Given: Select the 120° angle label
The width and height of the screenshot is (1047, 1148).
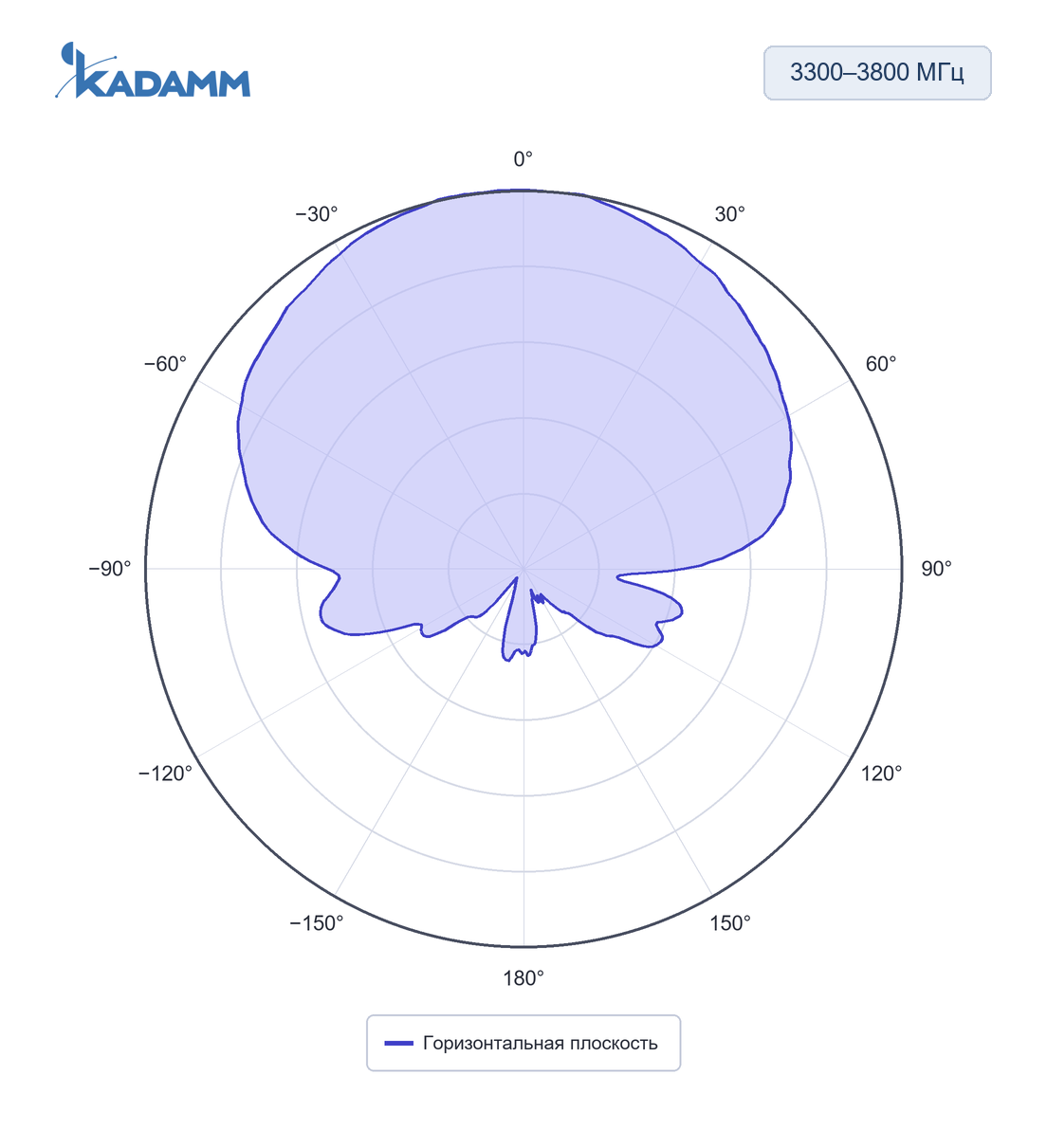Looking at the screenshot, I should 882,774.
